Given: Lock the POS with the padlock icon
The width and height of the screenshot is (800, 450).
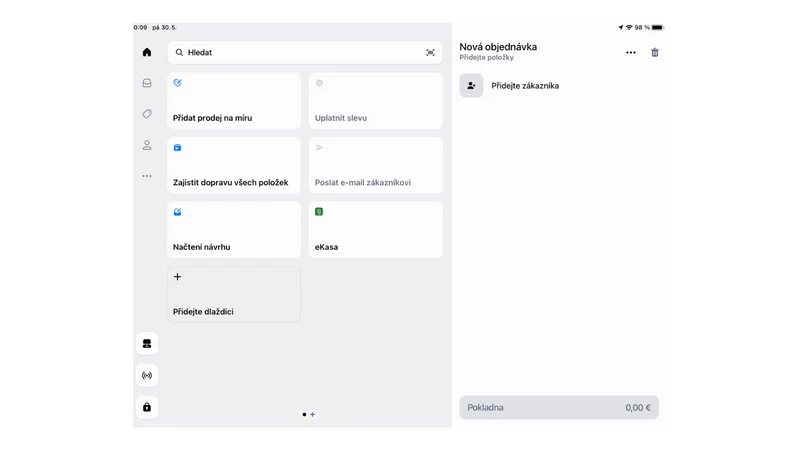Looking at the screenshot, I should [x=147, y=407].
